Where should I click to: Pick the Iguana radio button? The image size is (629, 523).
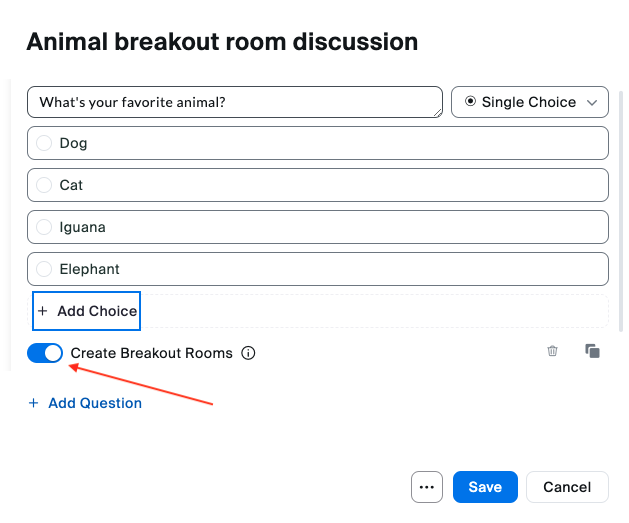pyautogui.click(x=44, y=227)
